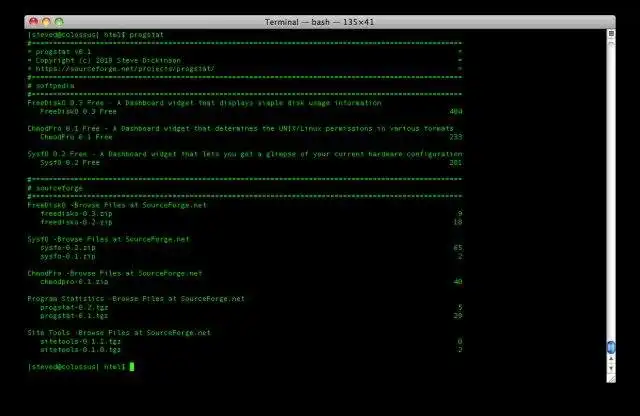Click the split pane icon above scrollbar
640x416 pixels.
click(x=611, y=33)
